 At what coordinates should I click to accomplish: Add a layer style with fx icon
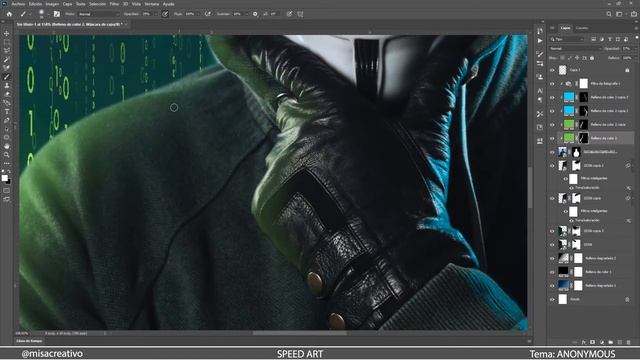point(584,342)
